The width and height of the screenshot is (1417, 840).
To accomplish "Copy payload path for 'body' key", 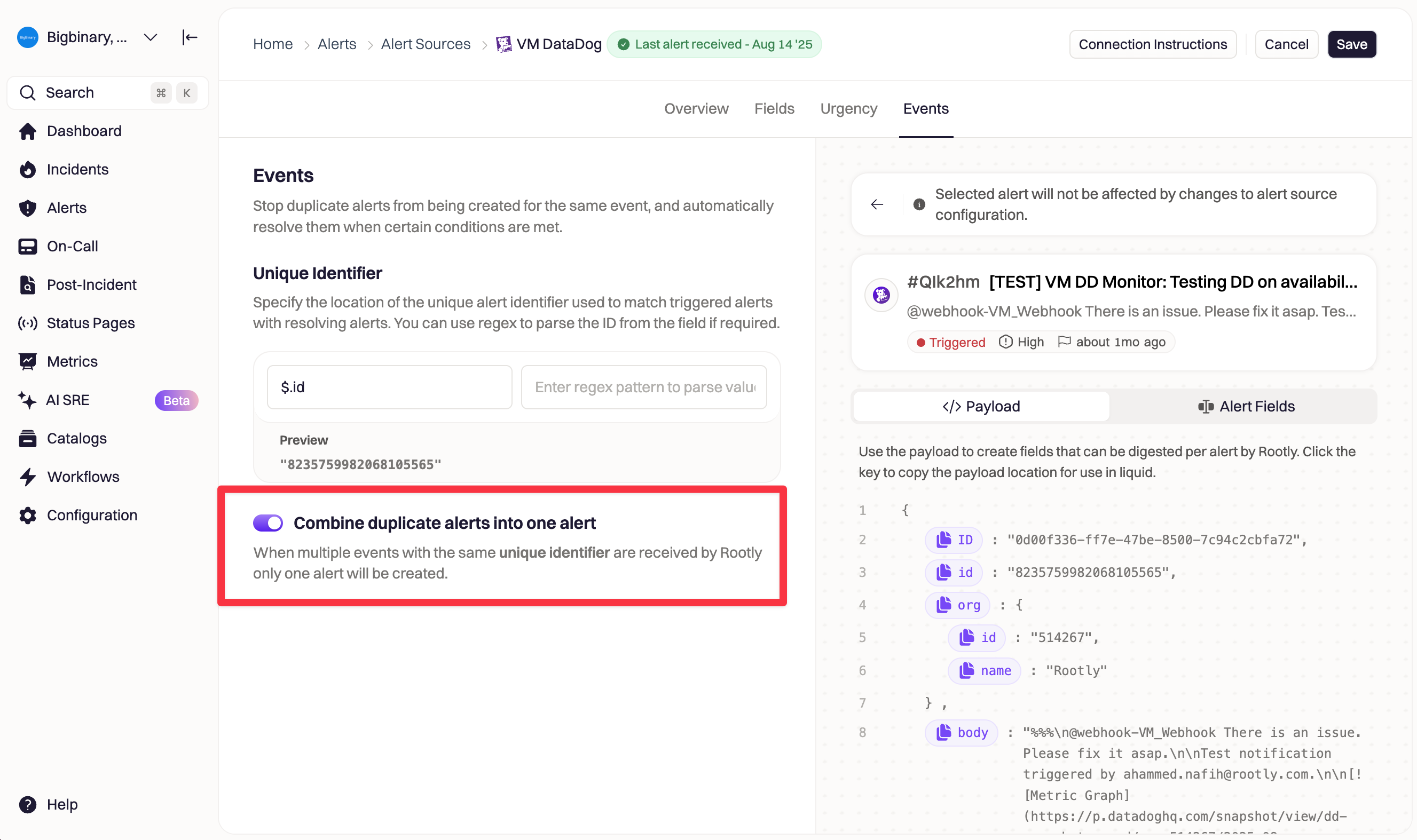I will (x=961, y=732).
